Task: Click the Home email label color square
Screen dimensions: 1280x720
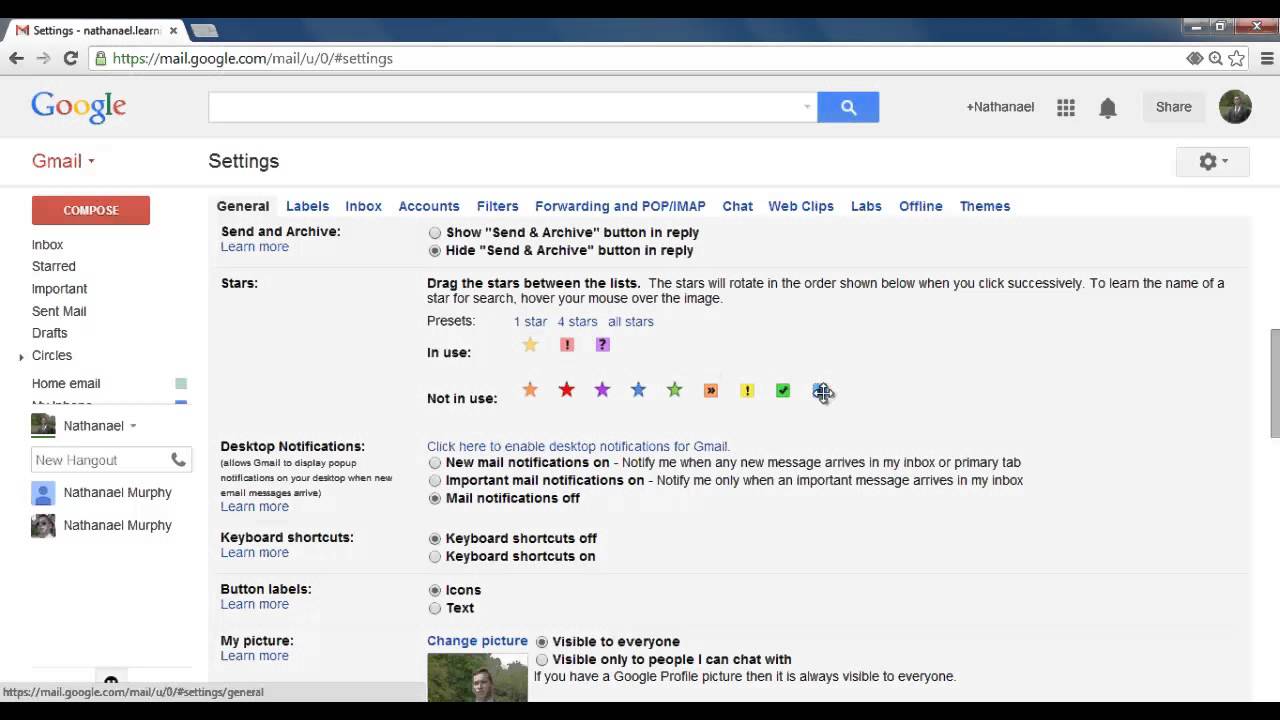Action: 181,384
